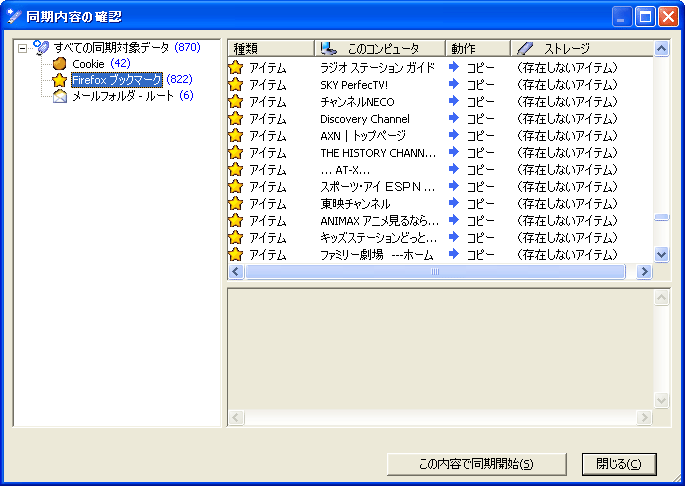The width and height of the screenshot is (685, 486).
Task: Click list horizontal scrollbar right arrow
Action: [644, 271]
